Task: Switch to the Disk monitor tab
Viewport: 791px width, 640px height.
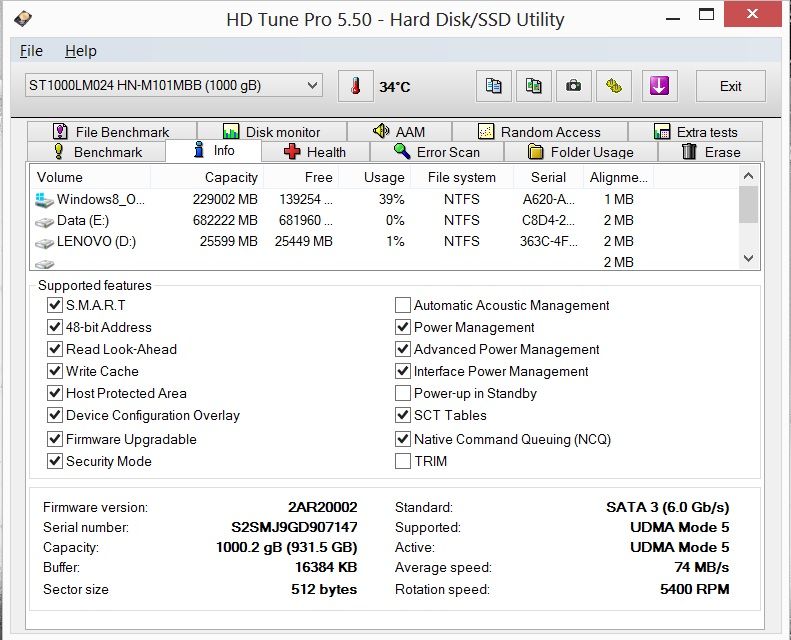Action: (x=272, y=132)
